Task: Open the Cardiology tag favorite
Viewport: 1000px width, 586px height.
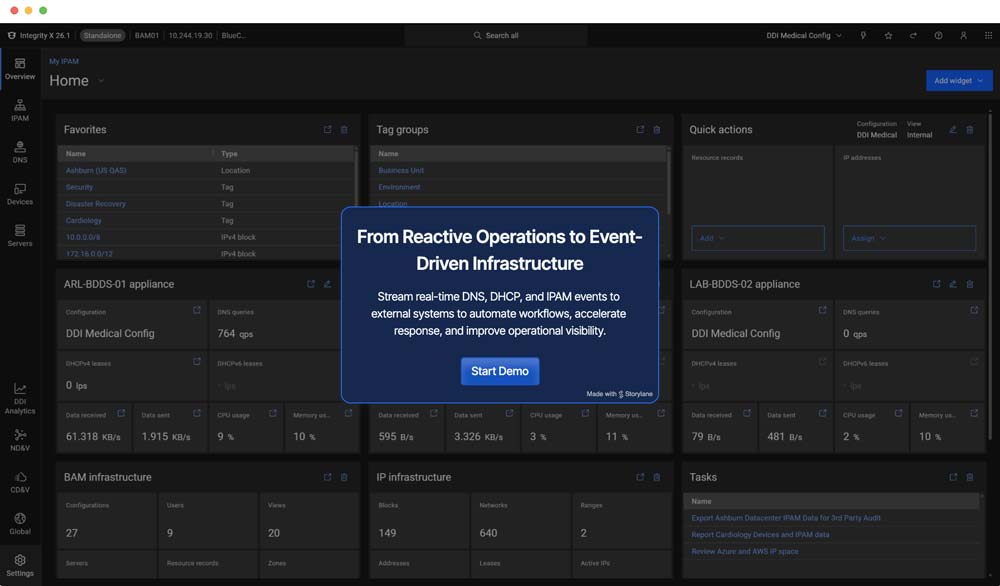Action: pyautogui.click(x=84, y=220)
